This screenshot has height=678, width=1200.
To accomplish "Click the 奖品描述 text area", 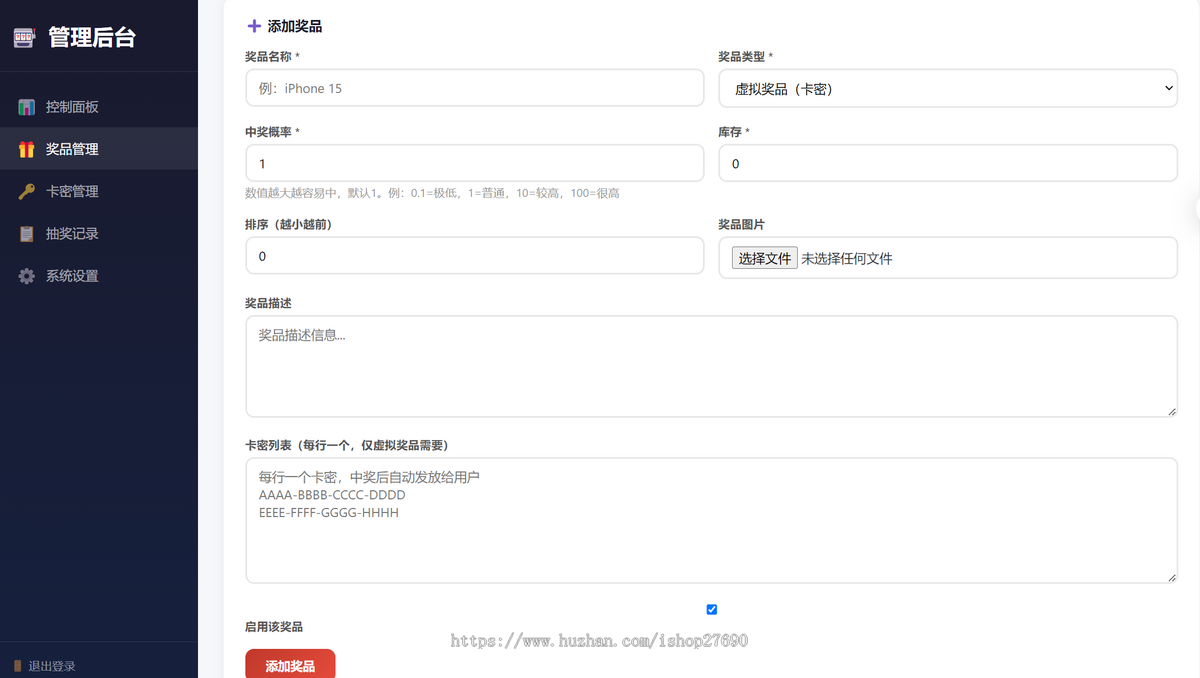I will (x=711, y=366).
